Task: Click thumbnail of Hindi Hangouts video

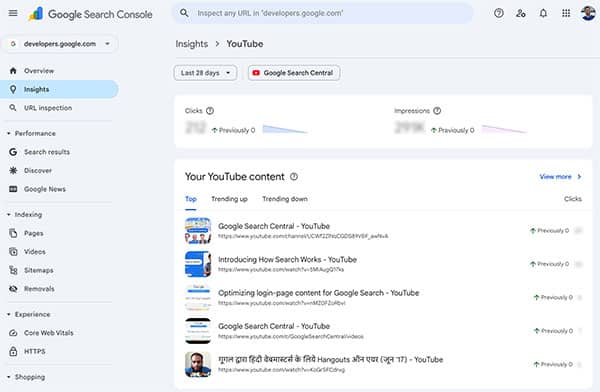Action: [198, 364]
